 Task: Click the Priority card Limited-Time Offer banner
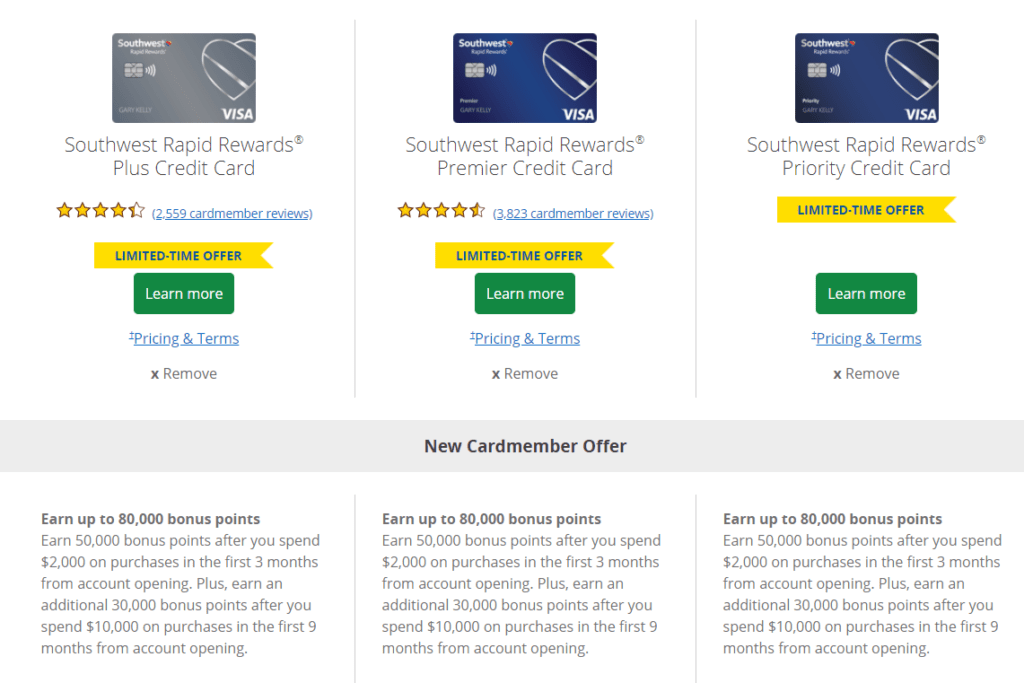(861, 210)
